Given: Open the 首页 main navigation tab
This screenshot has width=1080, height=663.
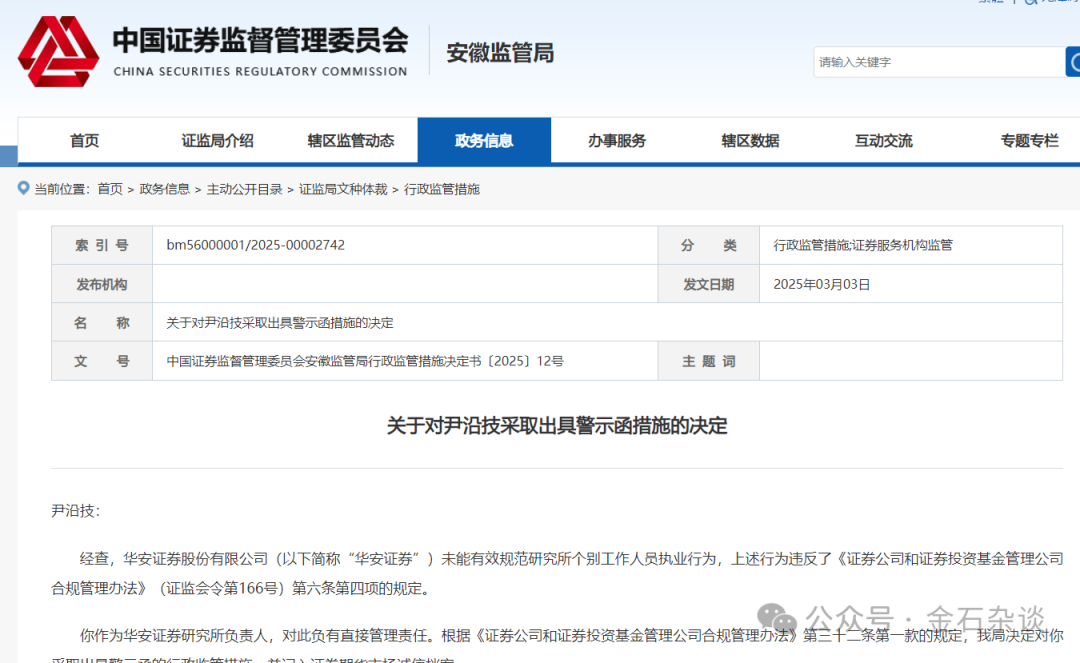Looking at the screenshot, I should pos(85,141).
